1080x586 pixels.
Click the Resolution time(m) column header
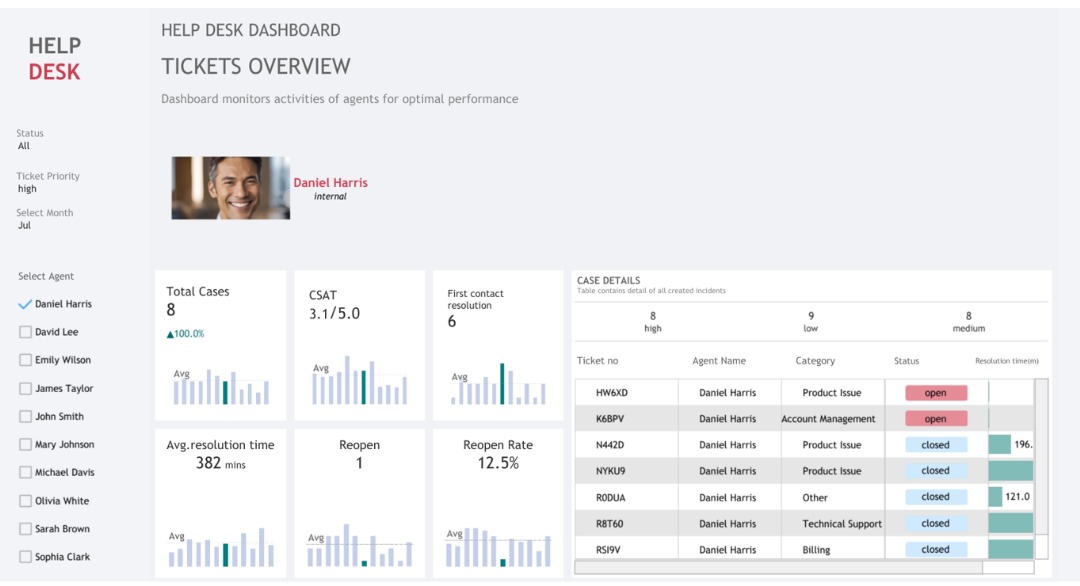click(x=1007, y=361)
